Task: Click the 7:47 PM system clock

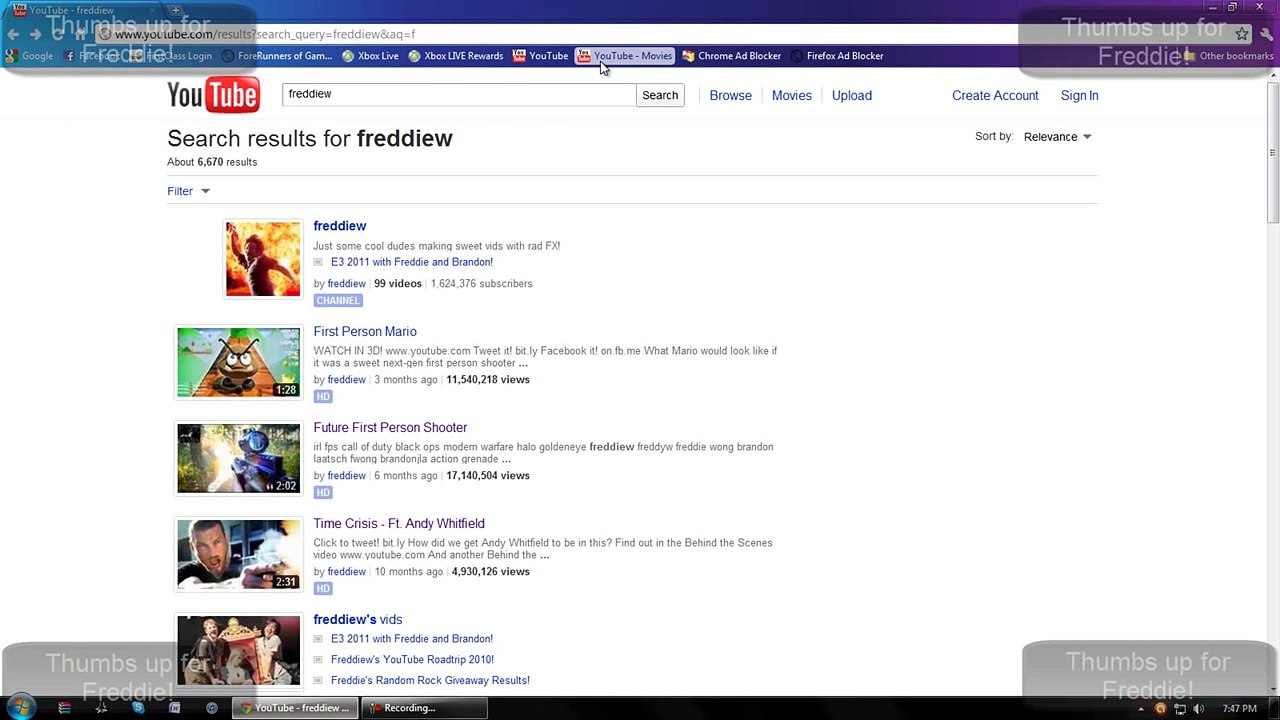Action: (x=1239, y=709)
